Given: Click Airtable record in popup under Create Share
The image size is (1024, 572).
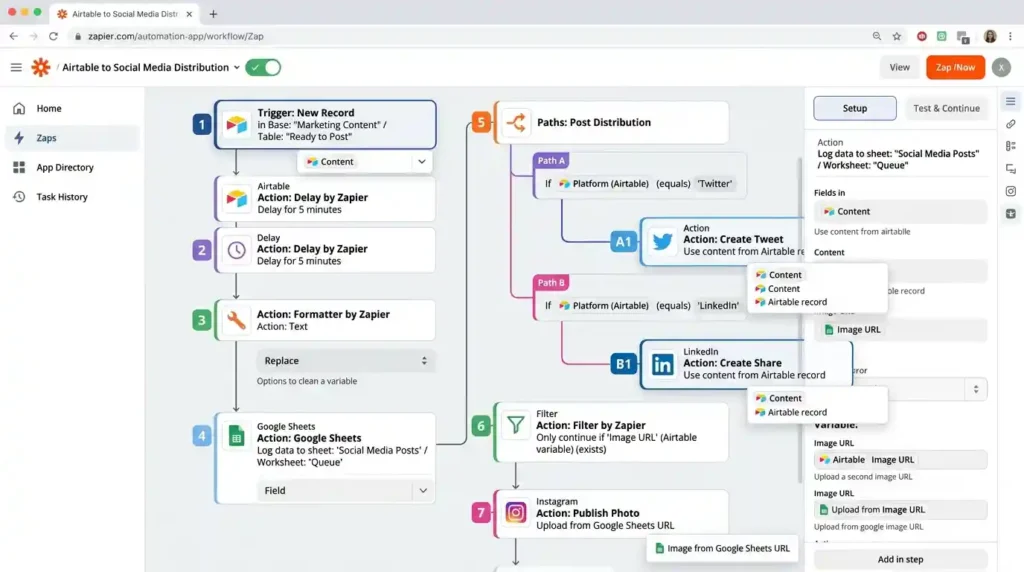Looking at the screenshot, I should [x=797, y=412].
